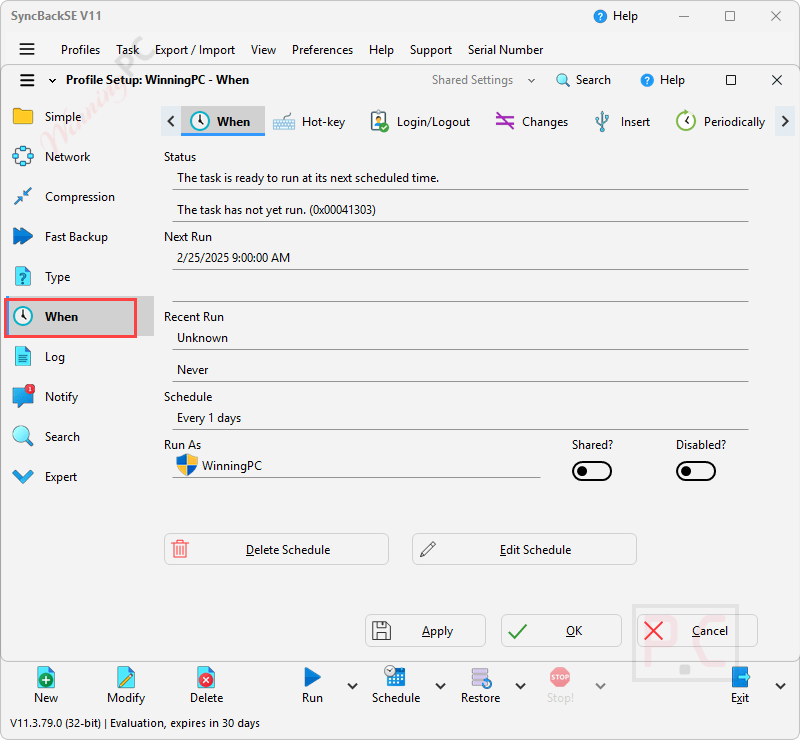Open the View menu
Image resolution: width=800 pixels, height=740 pixels.
pyautogui.click(x=263, y=50)
